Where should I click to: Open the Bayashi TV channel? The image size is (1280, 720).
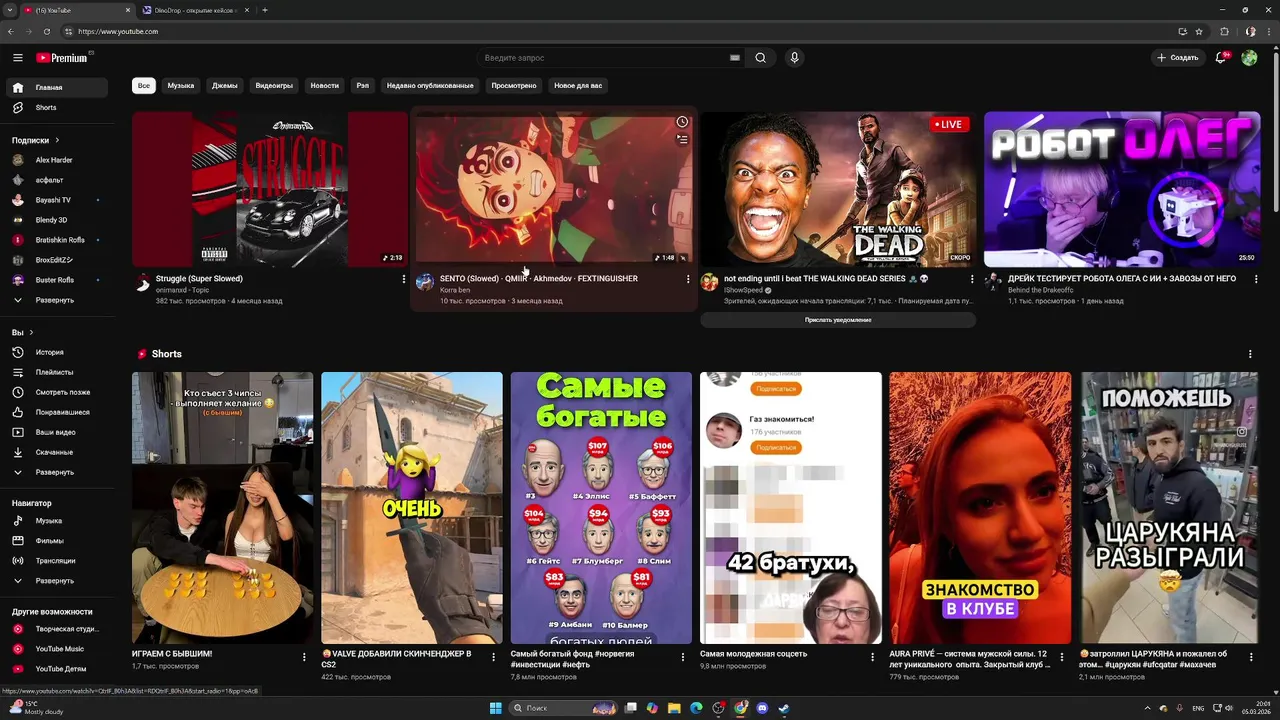click(x=56, y=200)
